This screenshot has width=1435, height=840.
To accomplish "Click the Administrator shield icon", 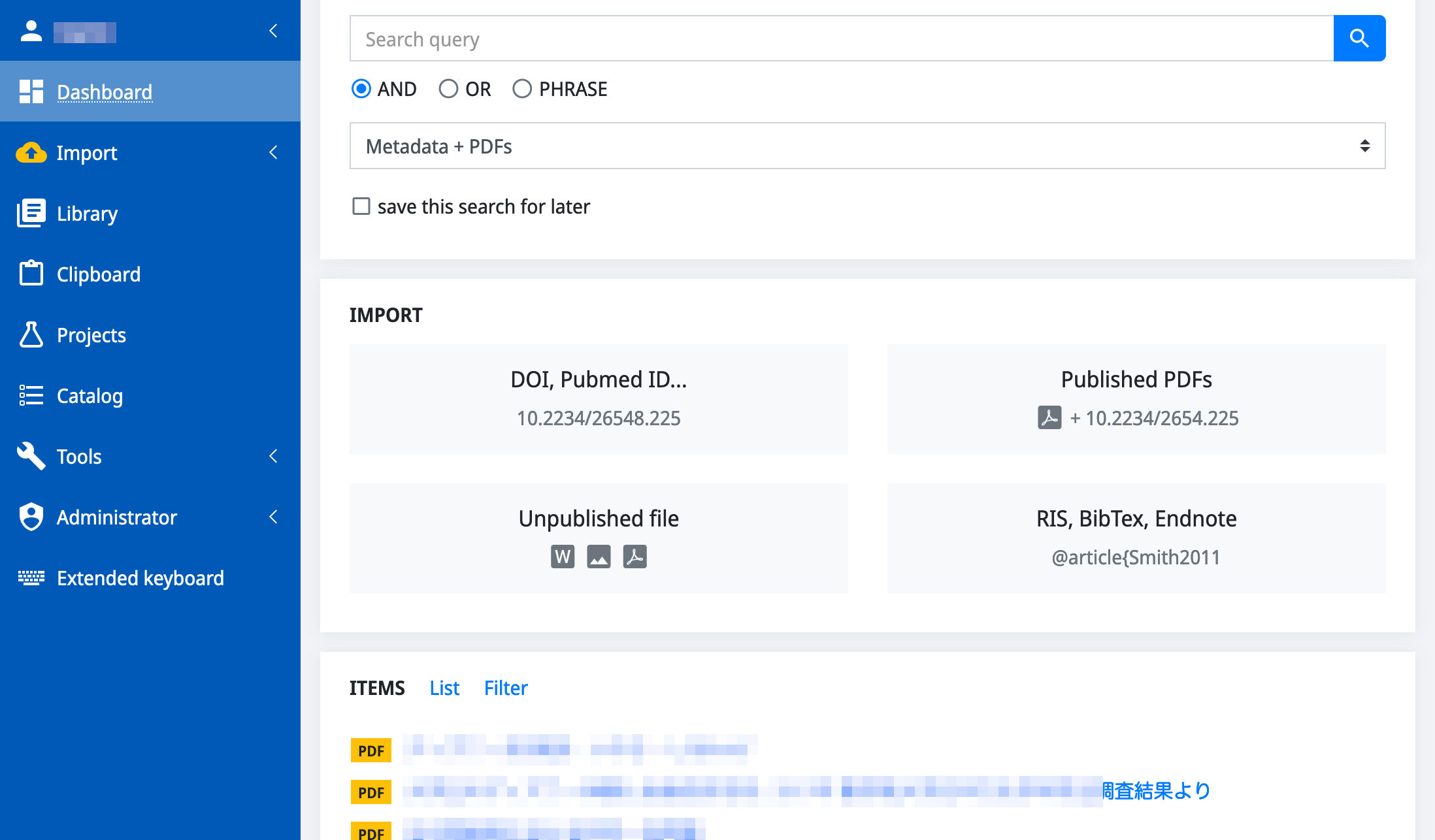I will [31, 517].
